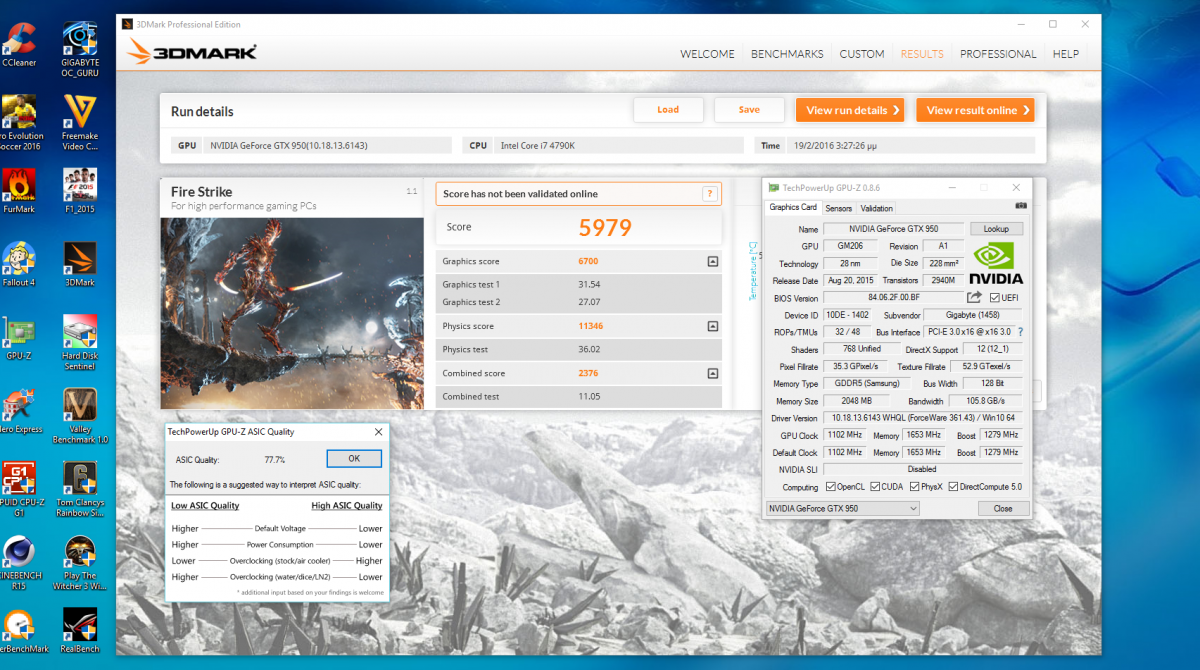Viewport: 1200px width, 670px height.
Task: Click the Fire Strike score 5979
Action: (606, 228)
